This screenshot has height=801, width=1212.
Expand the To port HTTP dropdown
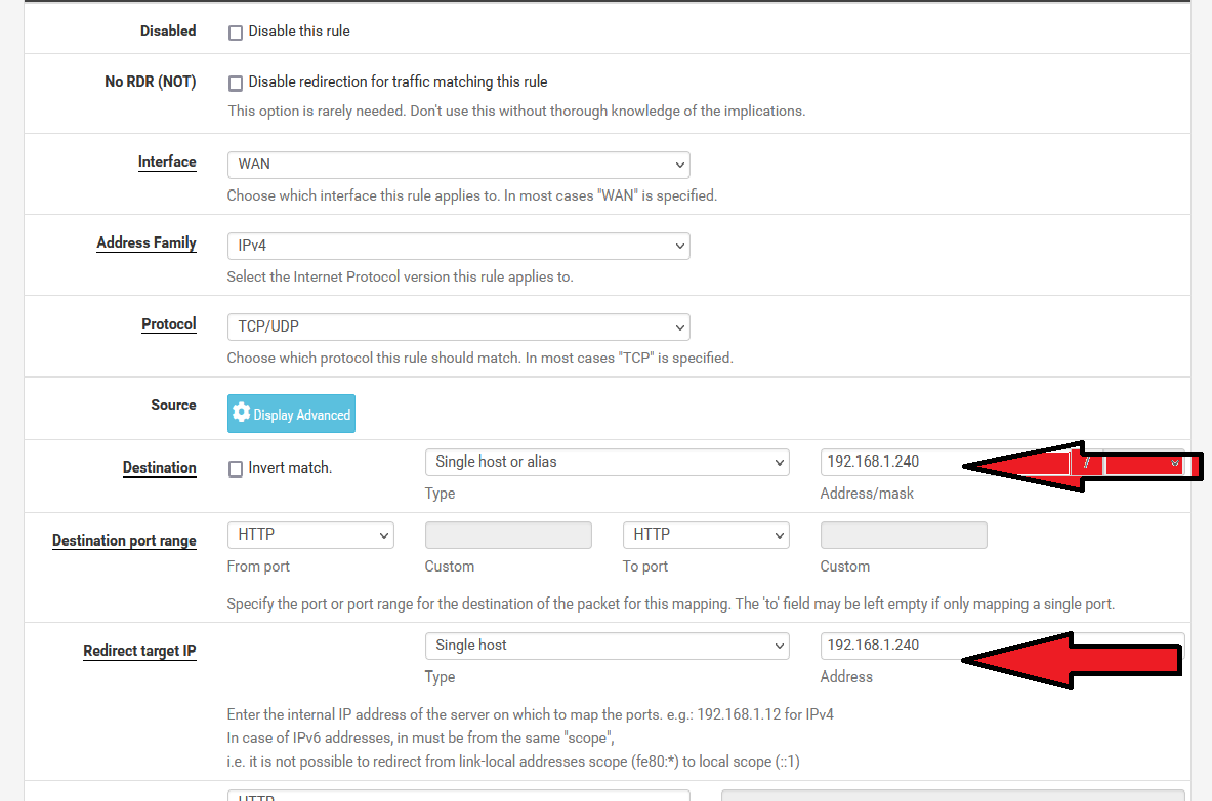tap(706, 535)
